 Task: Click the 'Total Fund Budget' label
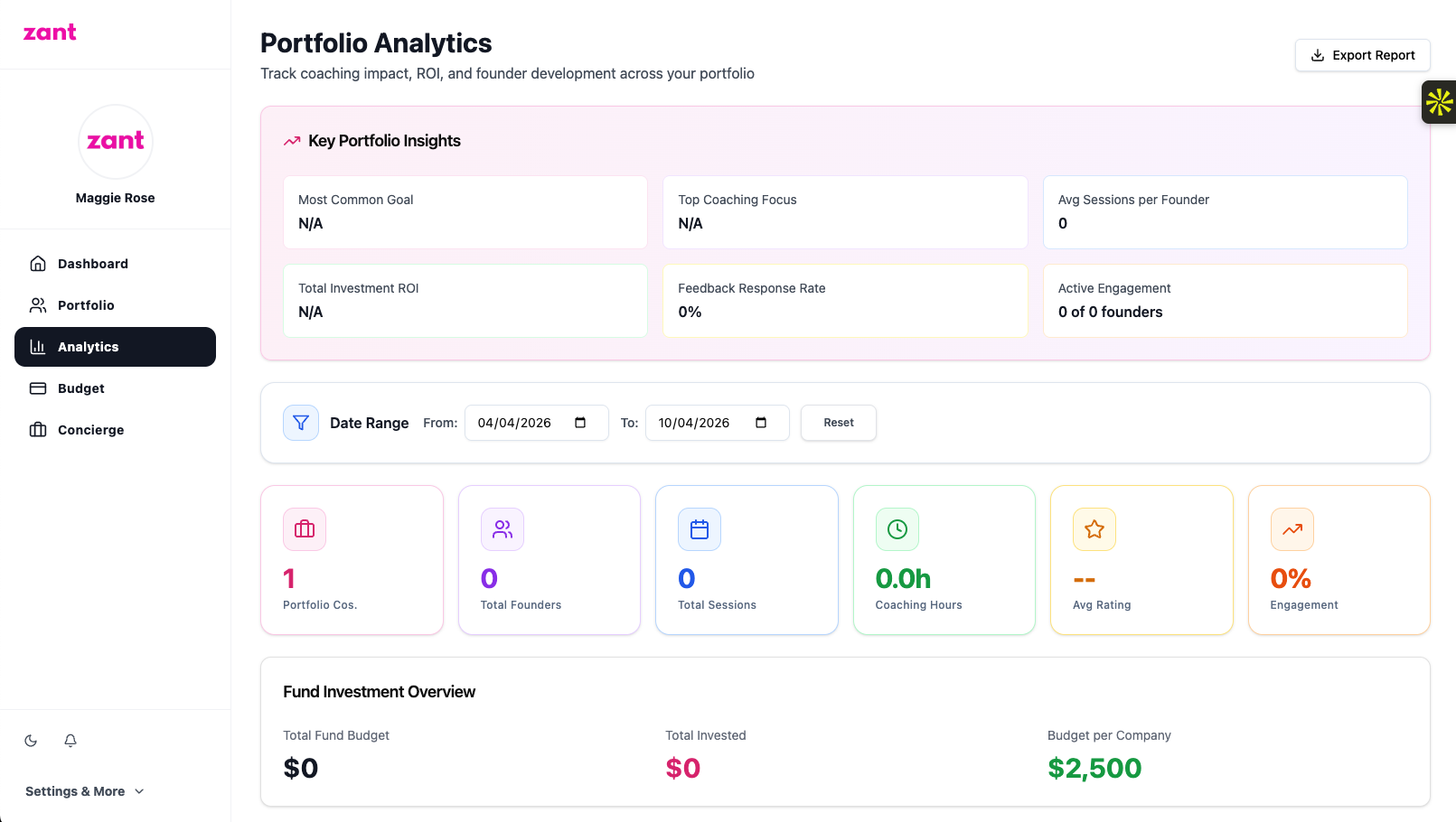[x=336, y=736]
